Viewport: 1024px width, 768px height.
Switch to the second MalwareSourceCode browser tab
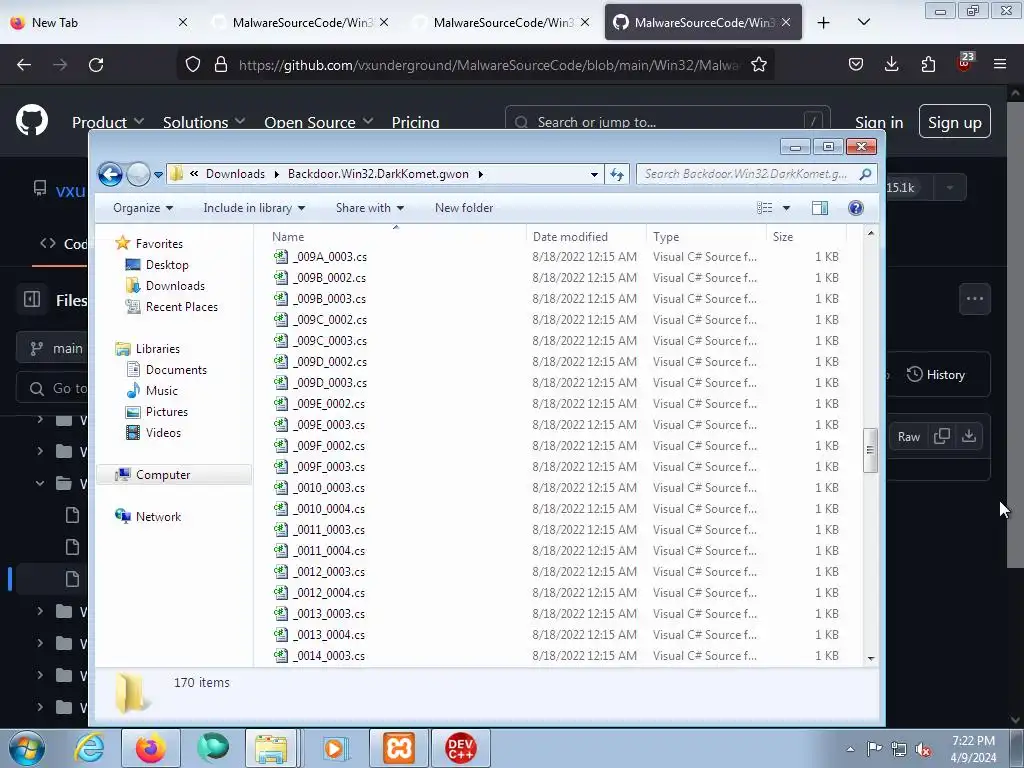tap(503, 22)
